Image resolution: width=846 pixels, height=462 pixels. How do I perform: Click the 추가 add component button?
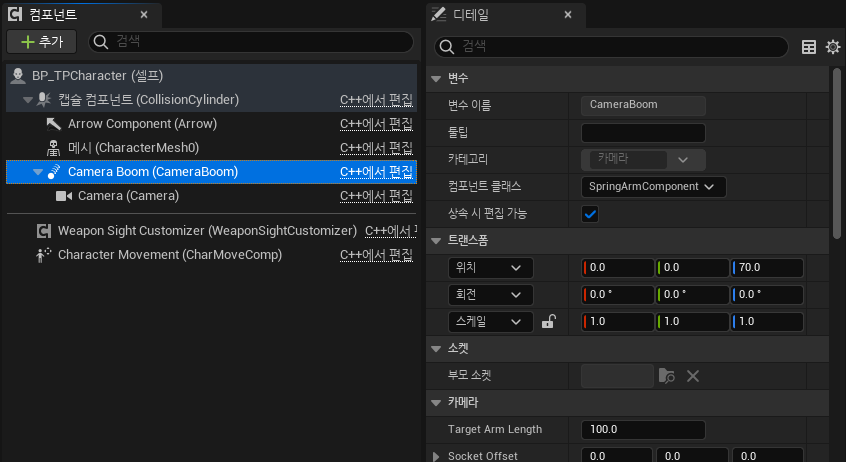(x=41, y=42)
